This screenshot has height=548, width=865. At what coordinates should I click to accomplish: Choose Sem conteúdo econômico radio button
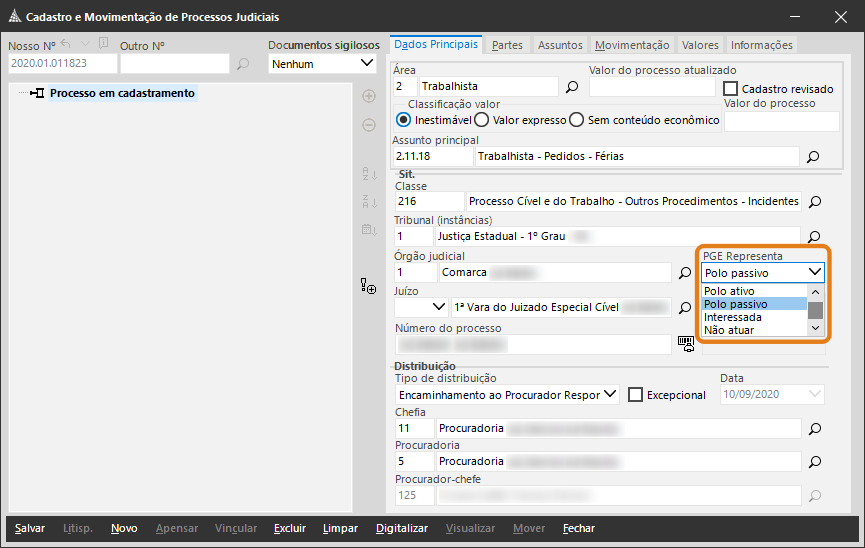(x=576, y=120)
